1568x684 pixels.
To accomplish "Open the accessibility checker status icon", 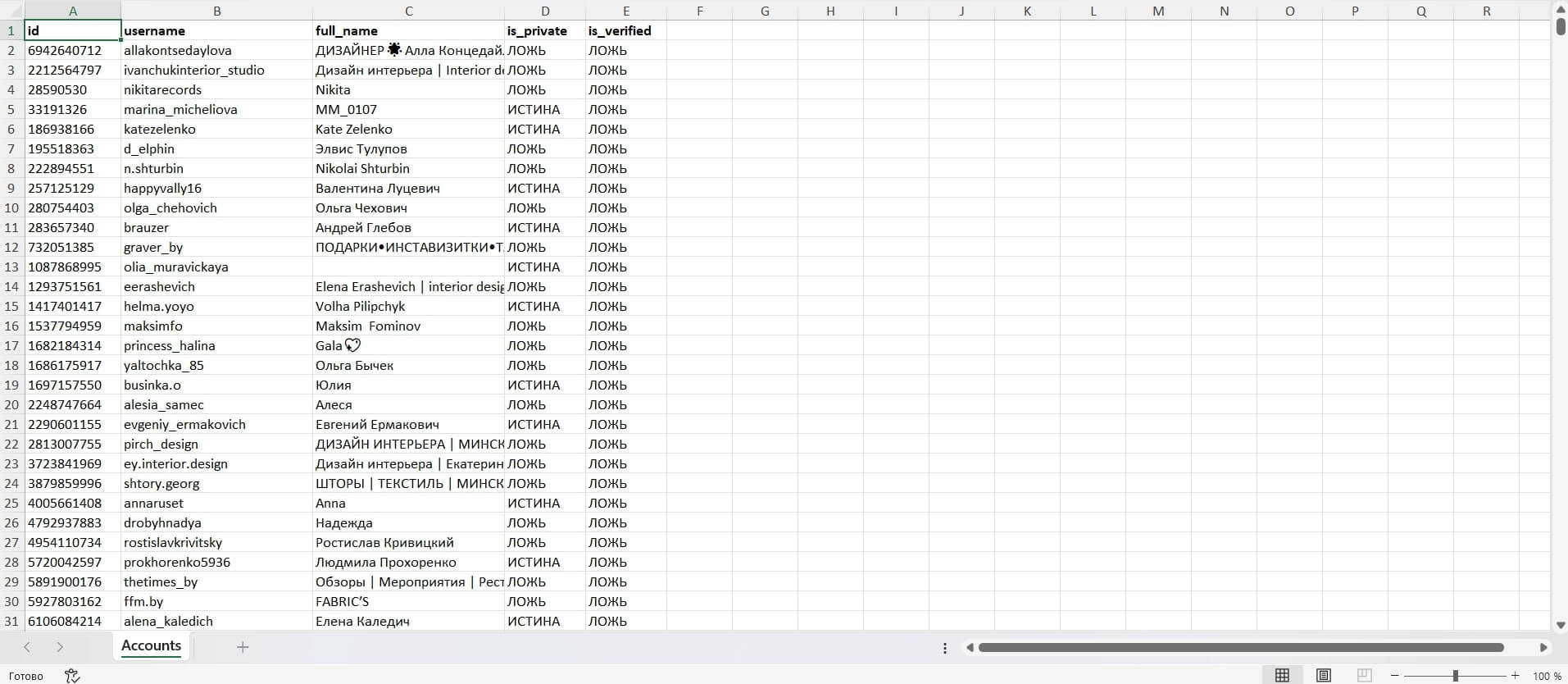I will pos(72,676).
